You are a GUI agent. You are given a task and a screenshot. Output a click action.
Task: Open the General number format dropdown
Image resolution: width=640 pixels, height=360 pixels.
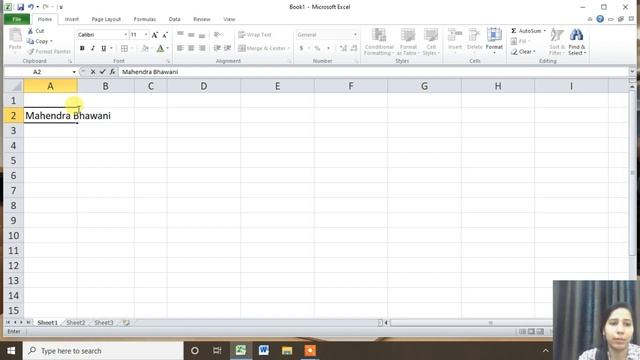tap(355, 35)
